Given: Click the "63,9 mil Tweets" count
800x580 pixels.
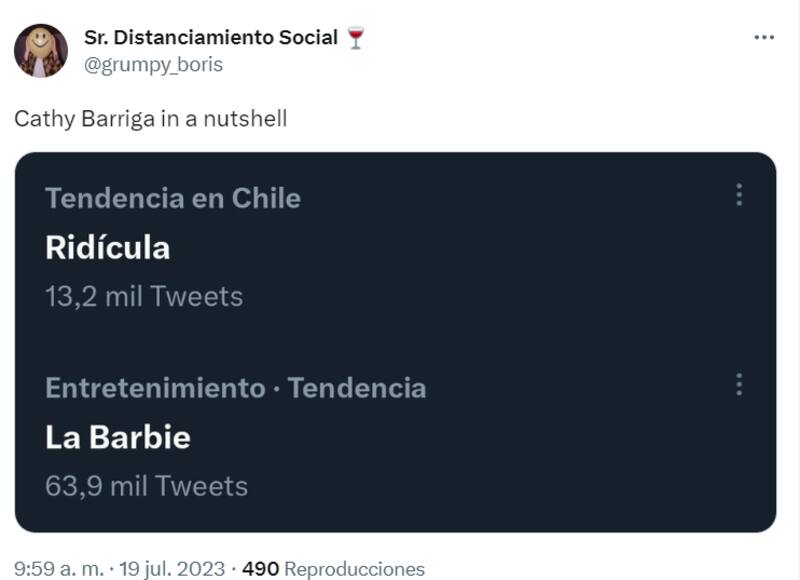Looking at the screenshot, I should [x=146, y=486].
